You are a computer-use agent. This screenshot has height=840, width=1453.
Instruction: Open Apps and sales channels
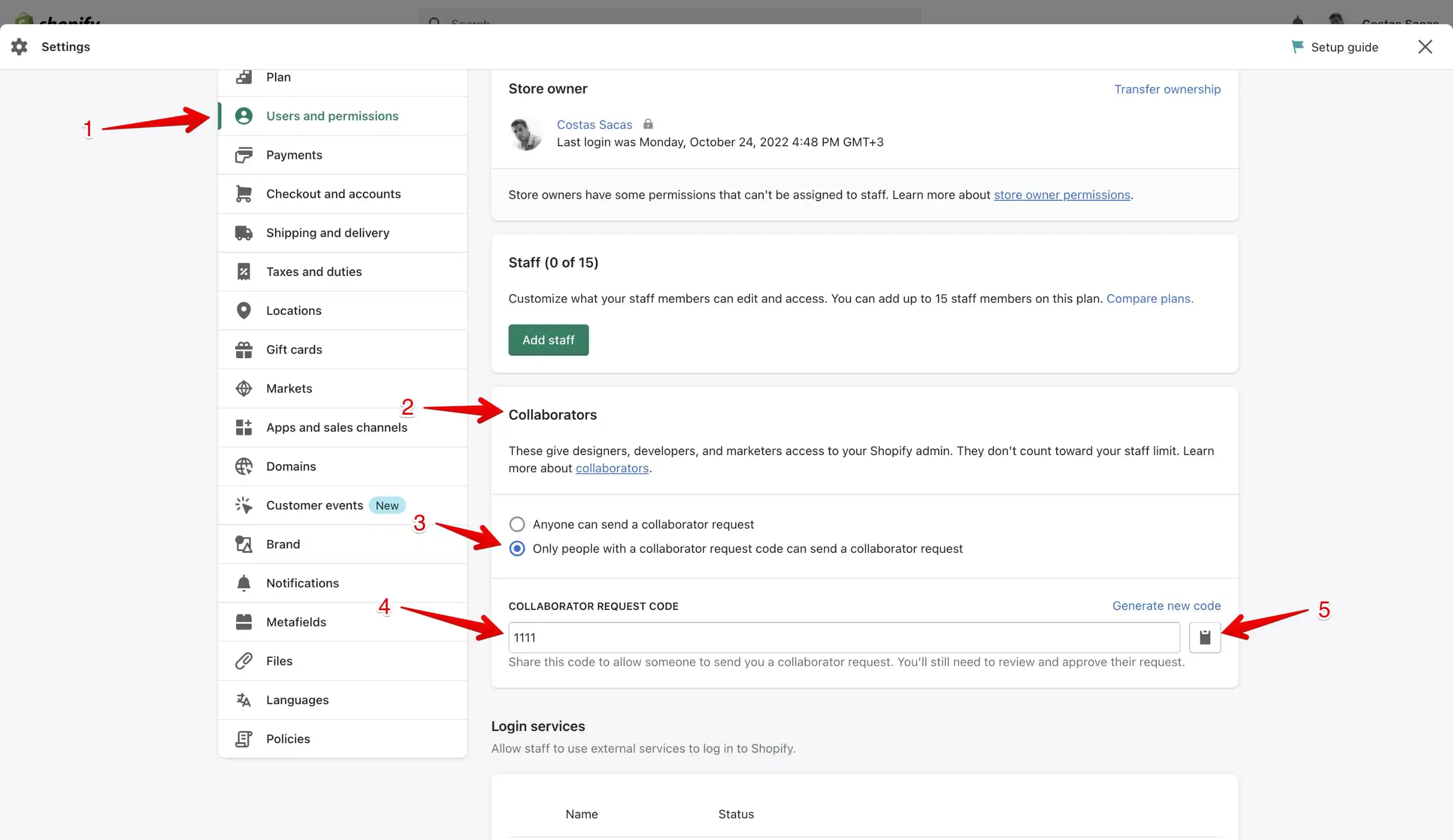343,427
